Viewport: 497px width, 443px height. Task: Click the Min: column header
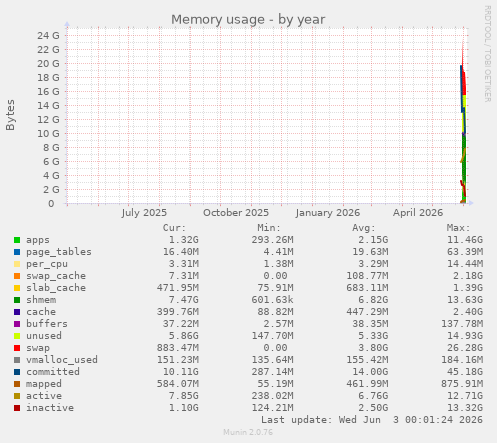click(269, 228)
